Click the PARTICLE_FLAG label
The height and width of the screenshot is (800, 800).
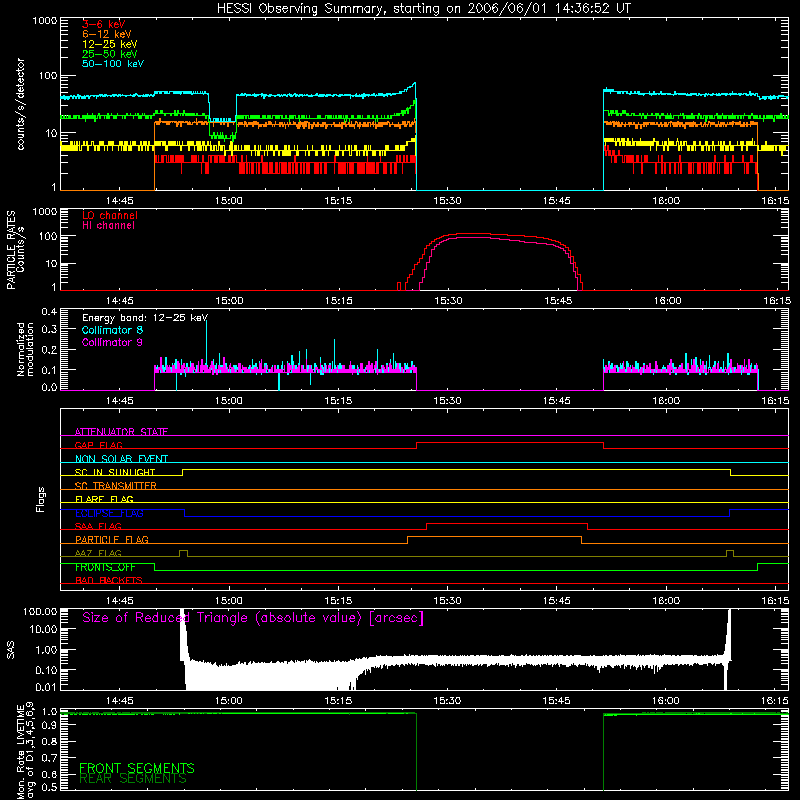112,539
